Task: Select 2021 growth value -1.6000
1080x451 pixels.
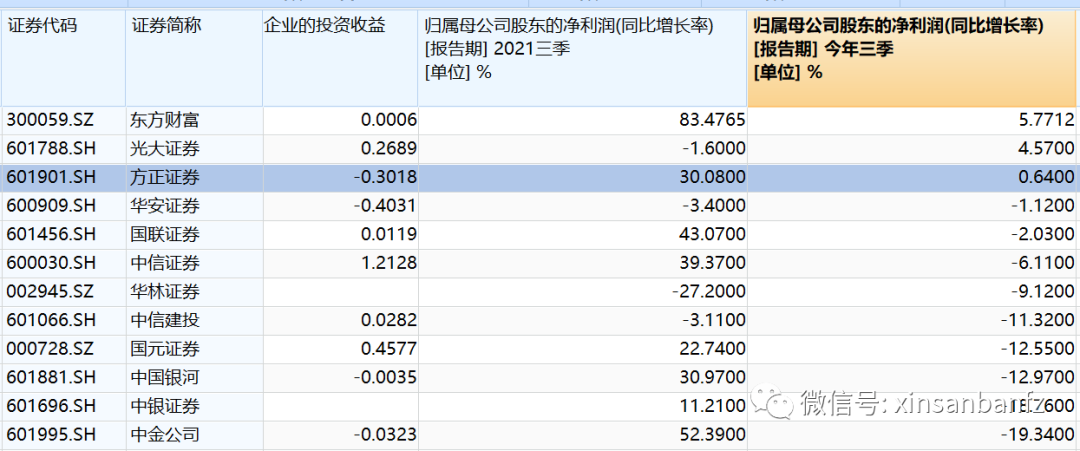Action: pos(713,149)
